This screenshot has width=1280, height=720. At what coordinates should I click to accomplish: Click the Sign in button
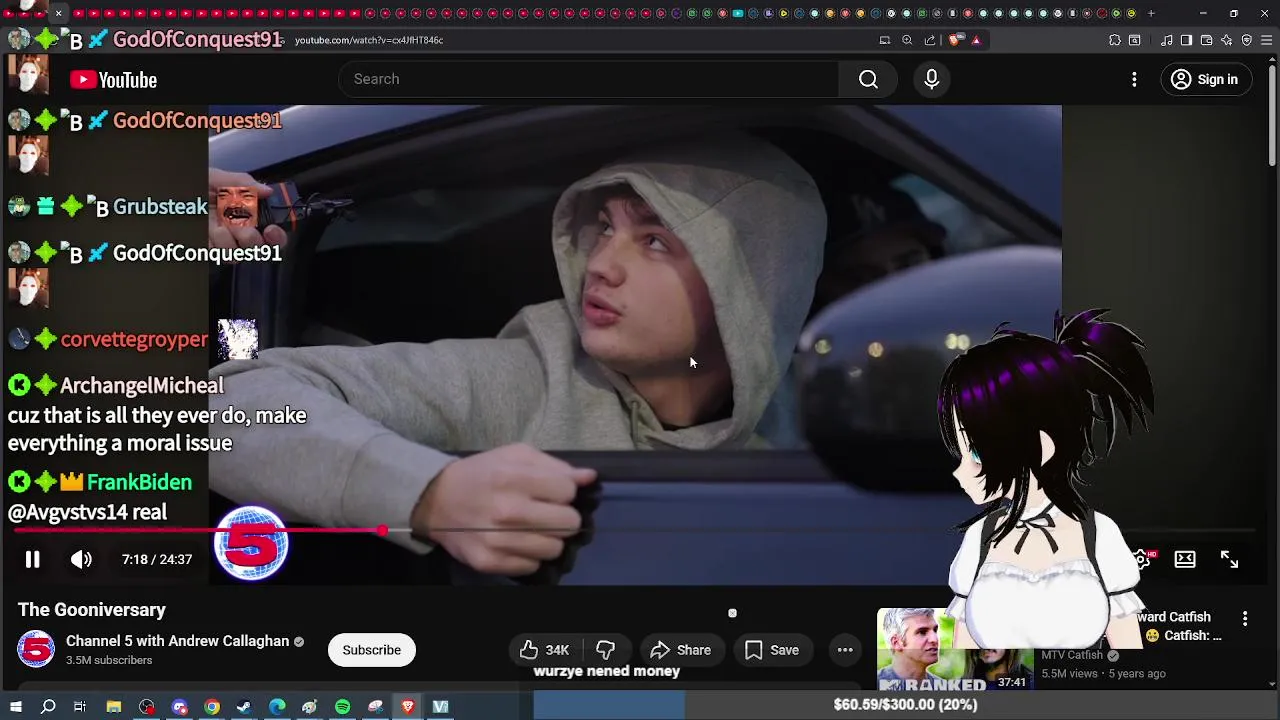[x=1205, y=79]
